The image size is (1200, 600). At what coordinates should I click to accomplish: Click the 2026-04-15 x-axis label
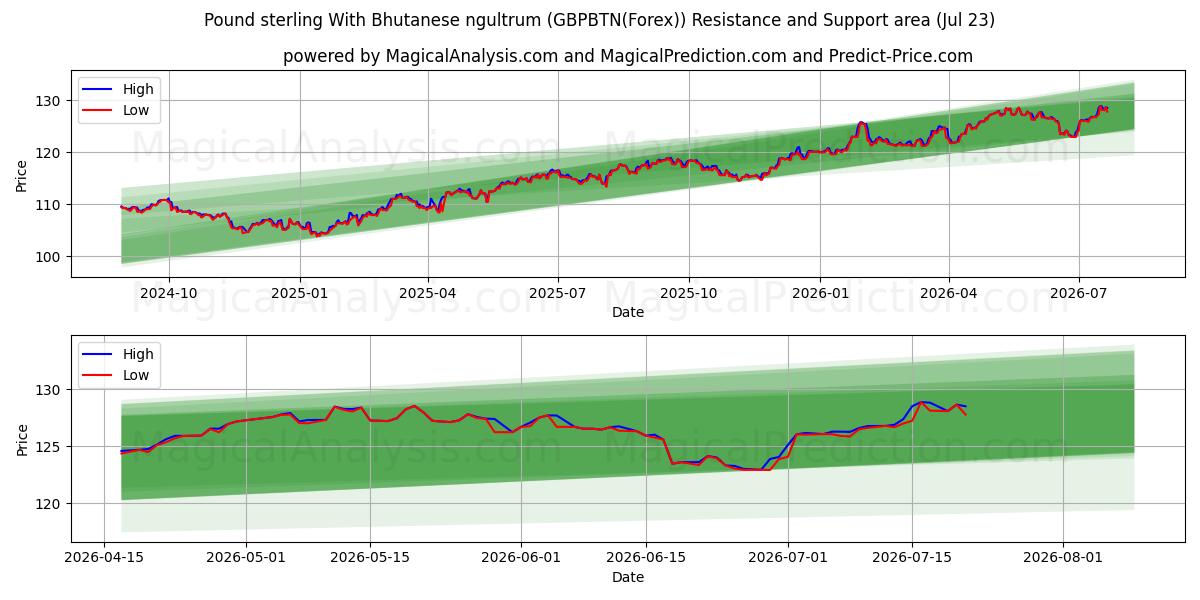[x=105, y=559]
